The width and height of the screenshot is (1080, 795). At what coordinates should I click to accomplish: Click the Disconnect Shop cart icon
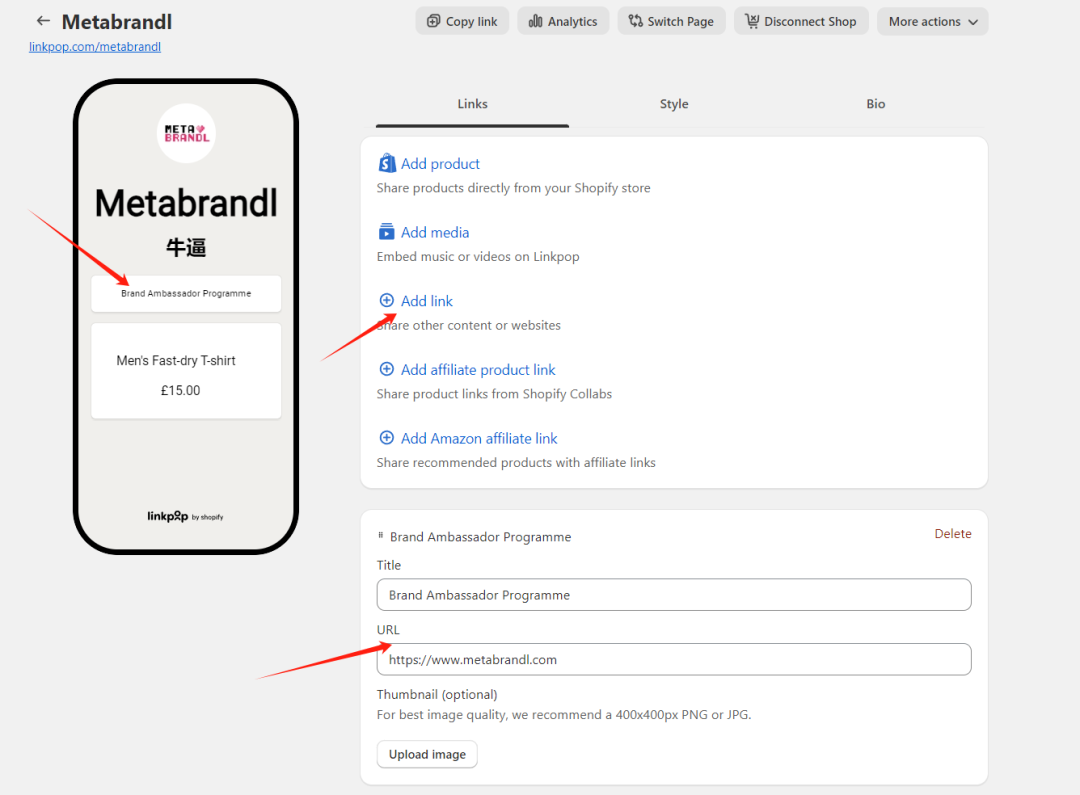752,21
